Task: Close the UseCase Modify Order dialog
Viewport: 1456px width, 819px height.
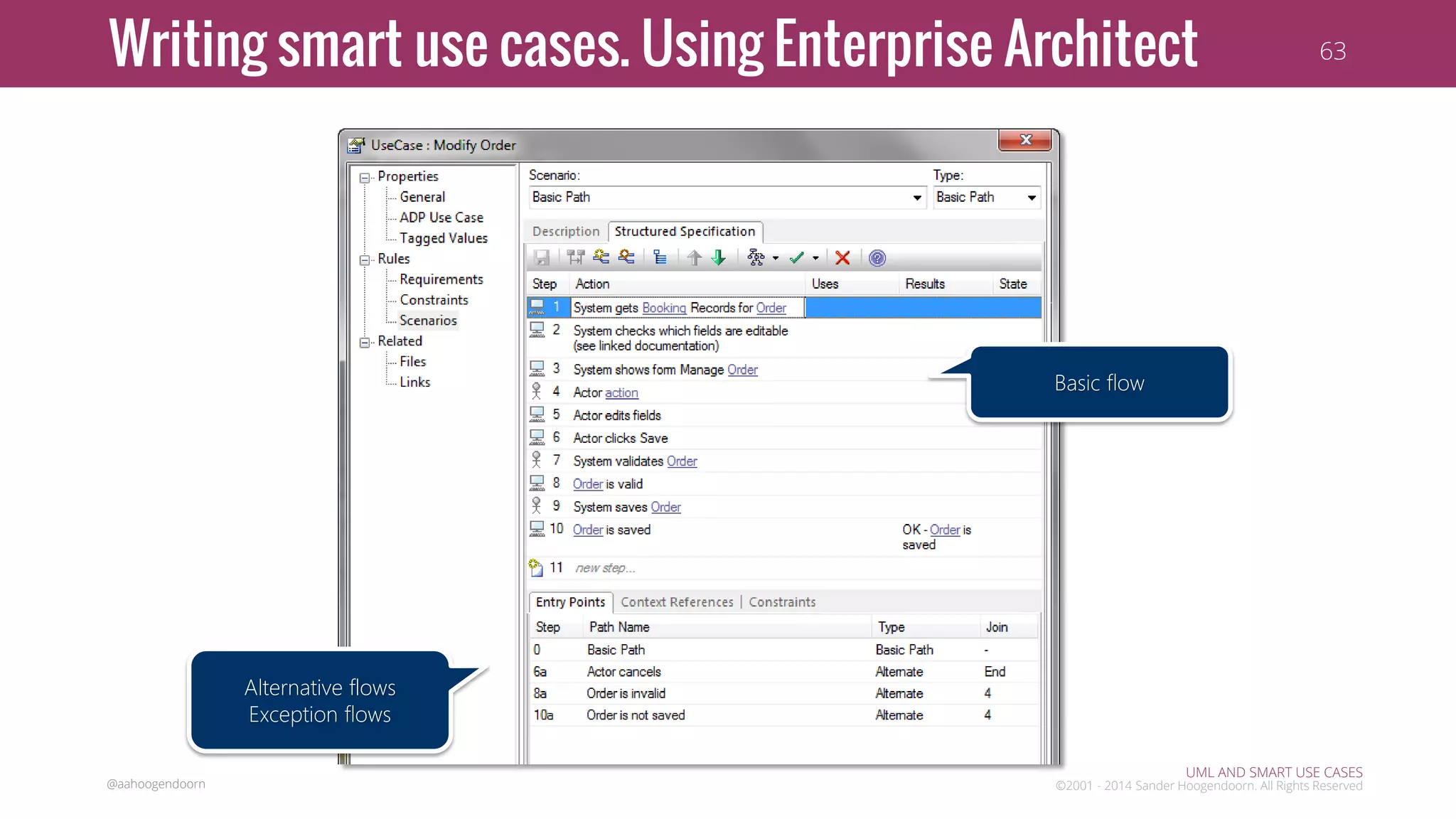Action: coord(1024,140)
